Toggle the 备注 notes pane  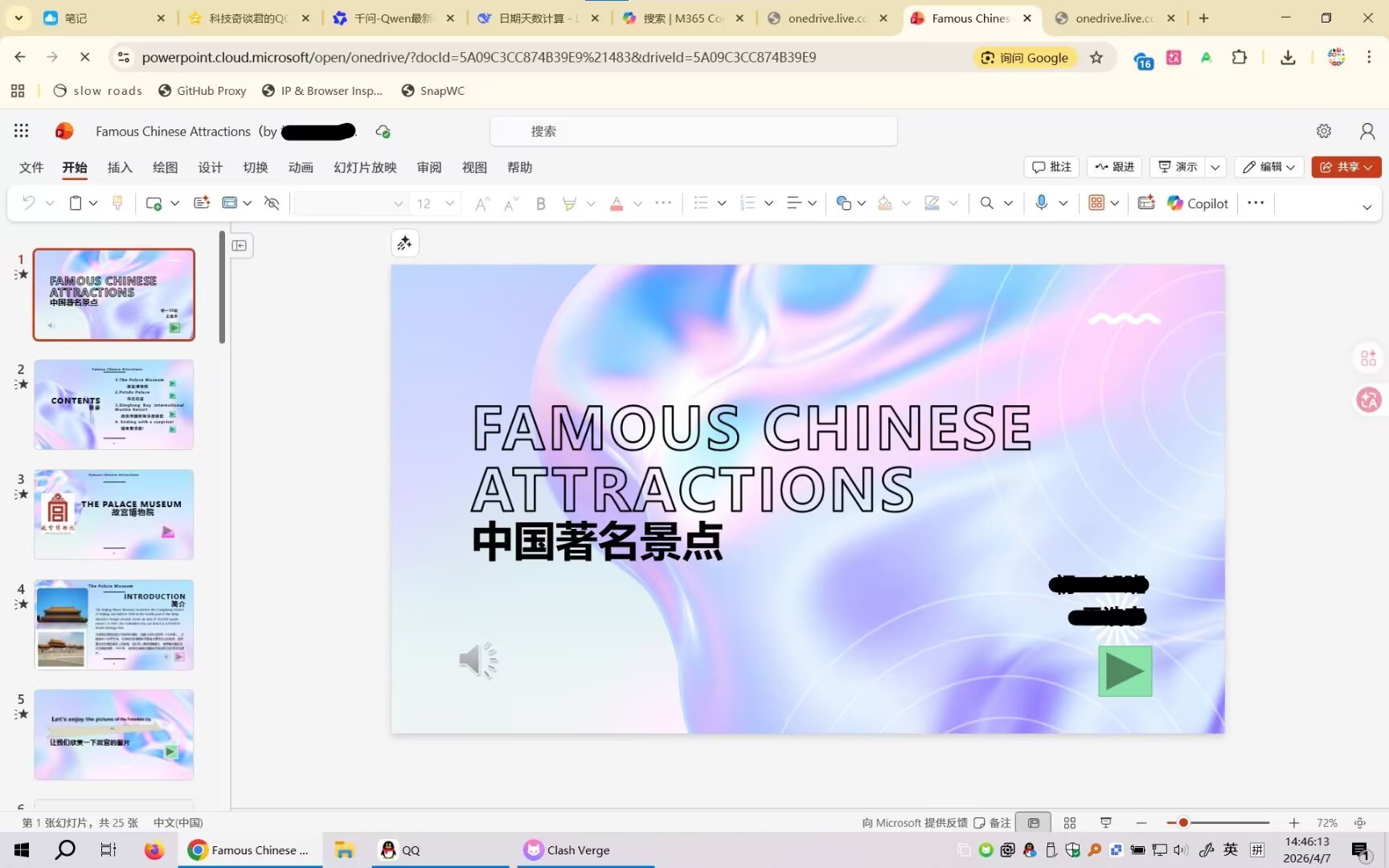[992, 822]
